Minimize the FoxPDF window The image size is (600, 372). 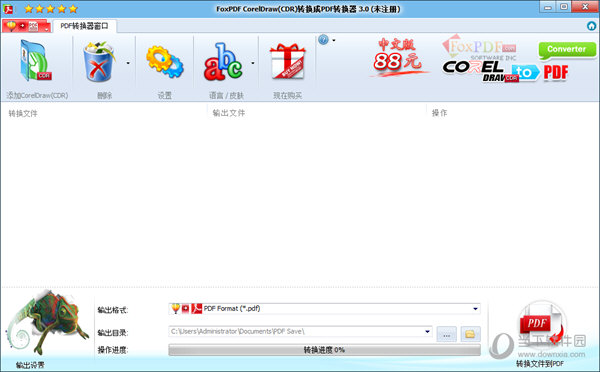pyautogui.click(x=548, y=7)
